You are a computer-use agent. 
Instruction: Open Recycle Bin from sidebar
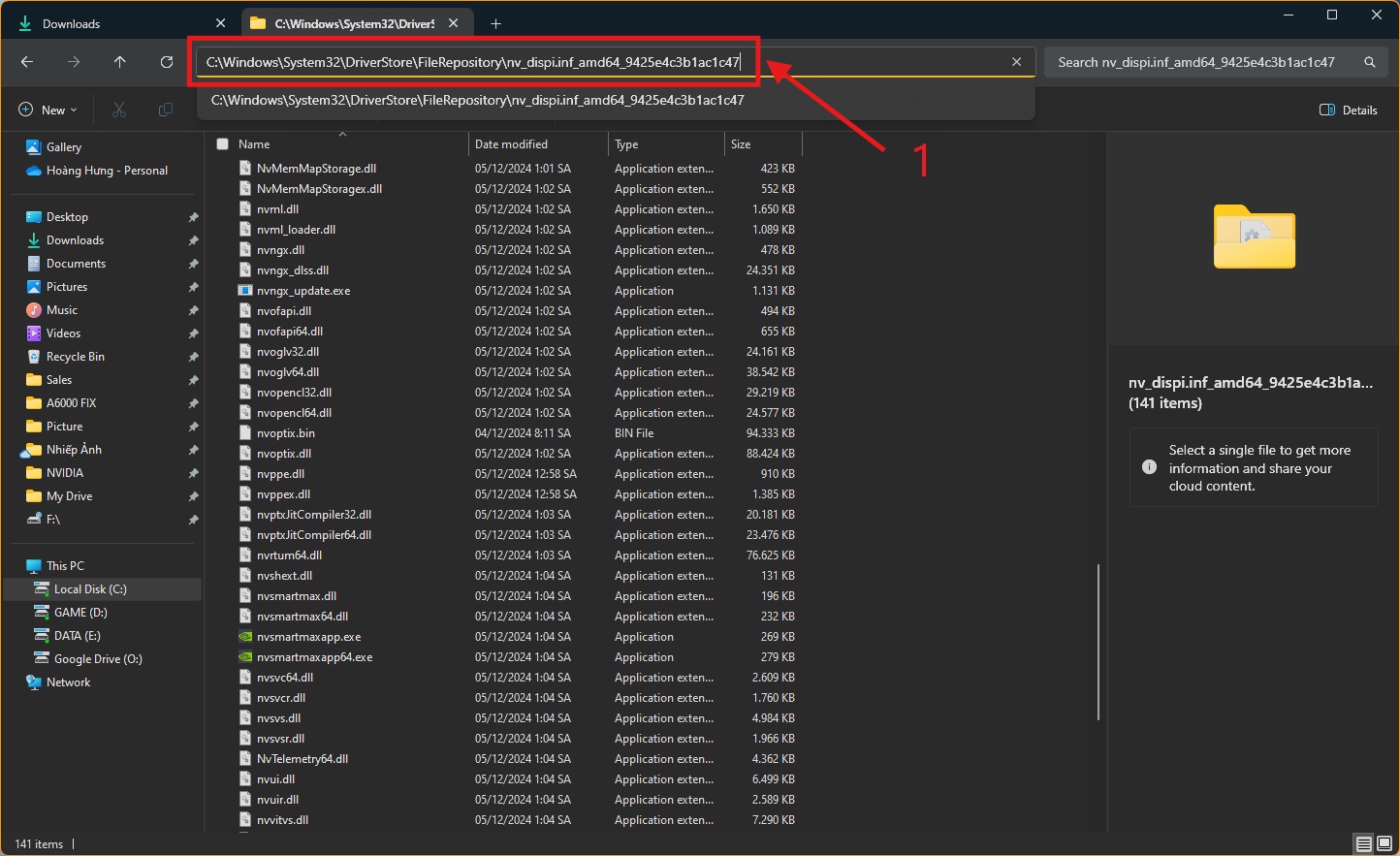[75, 357]
